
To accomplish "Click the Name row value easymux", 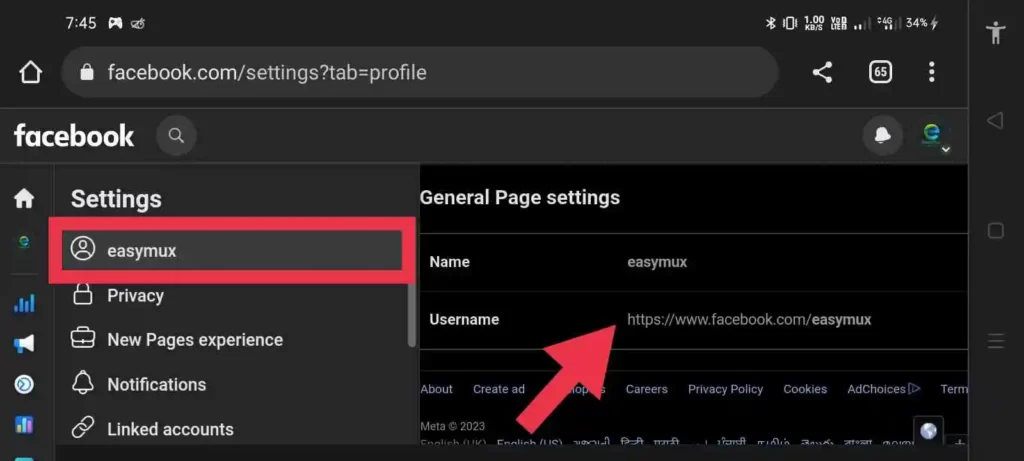I will [x=657, y=262].
